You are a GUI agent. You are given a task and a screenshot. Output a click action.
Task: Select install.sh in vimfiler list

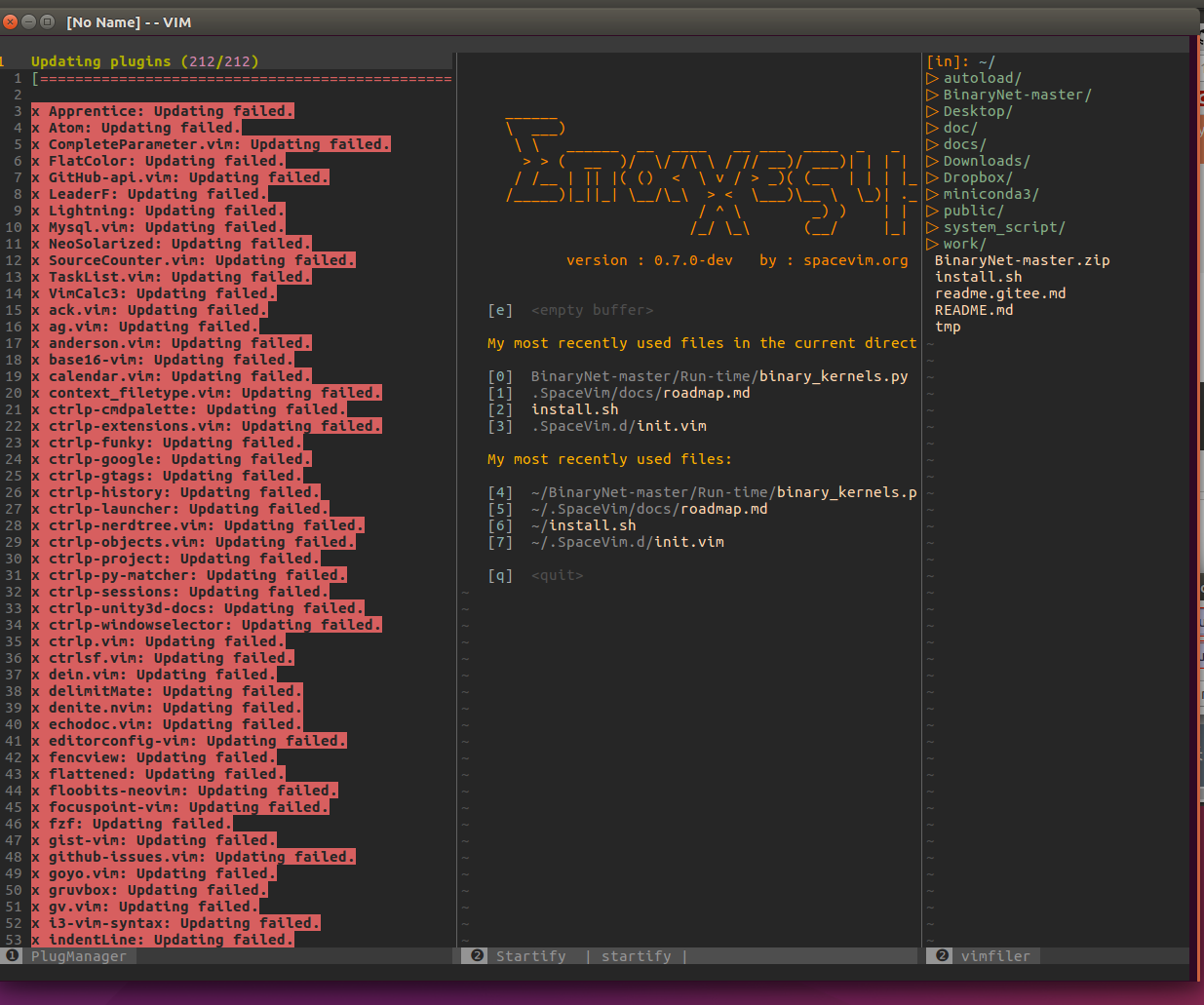pos(978,277)
